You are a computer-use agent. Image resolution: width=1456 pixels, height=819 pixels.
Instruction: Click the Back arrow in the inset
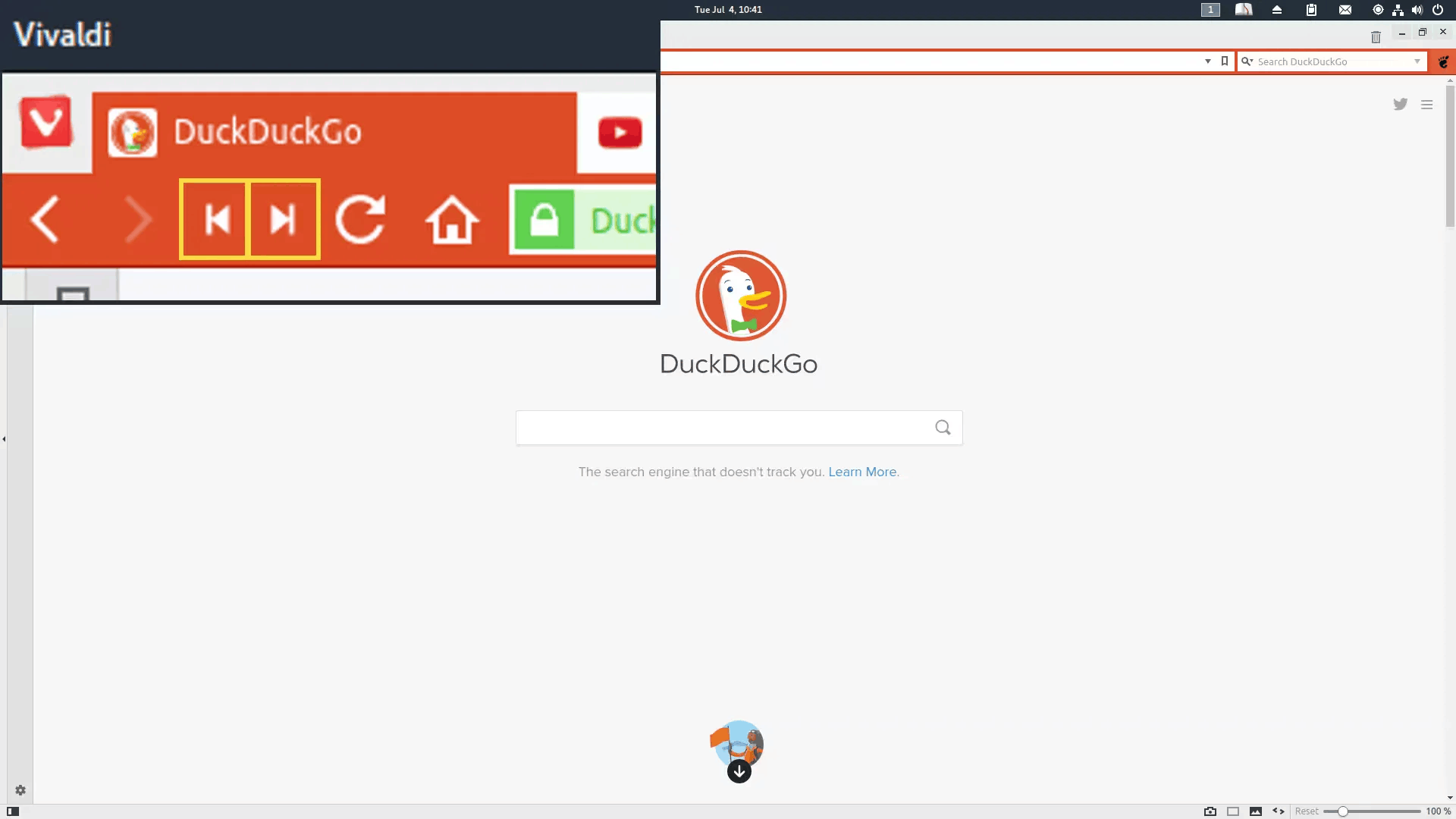coord(45,220)
